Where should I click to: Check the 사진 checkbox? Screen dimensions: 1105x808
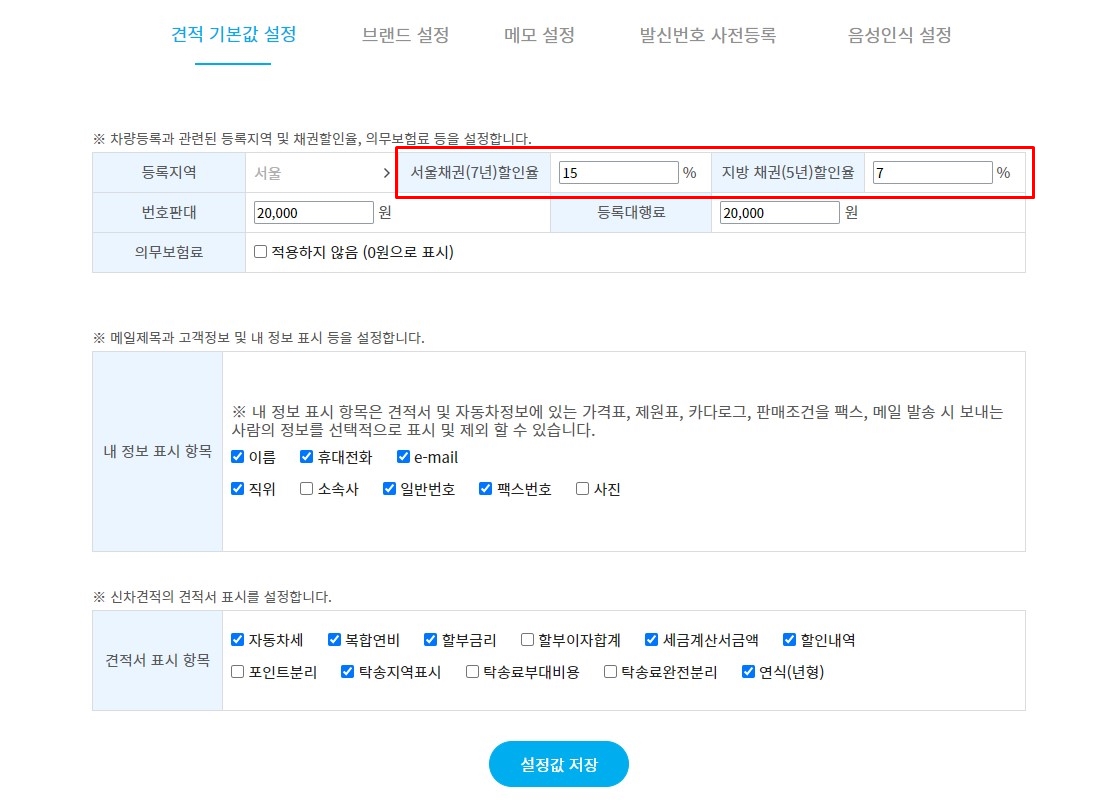tap(582, 488)
